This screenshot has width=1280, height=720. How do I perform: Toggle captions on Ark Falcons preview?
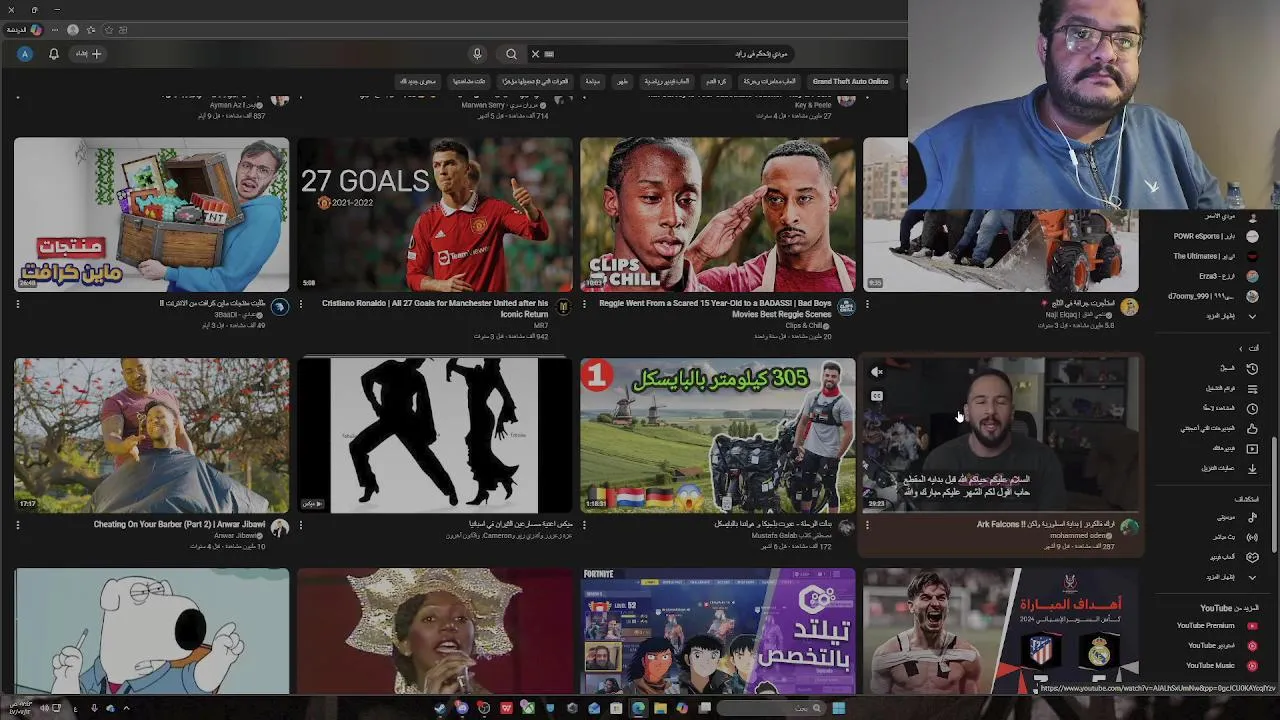click(x=877, y=396)
